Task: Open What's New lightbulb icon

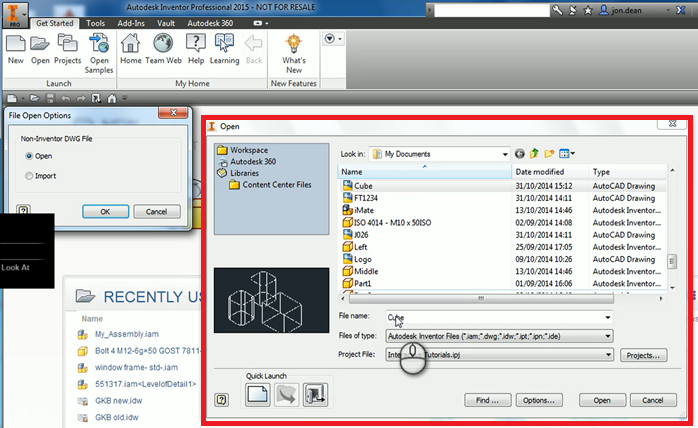Action: [294, 53]
